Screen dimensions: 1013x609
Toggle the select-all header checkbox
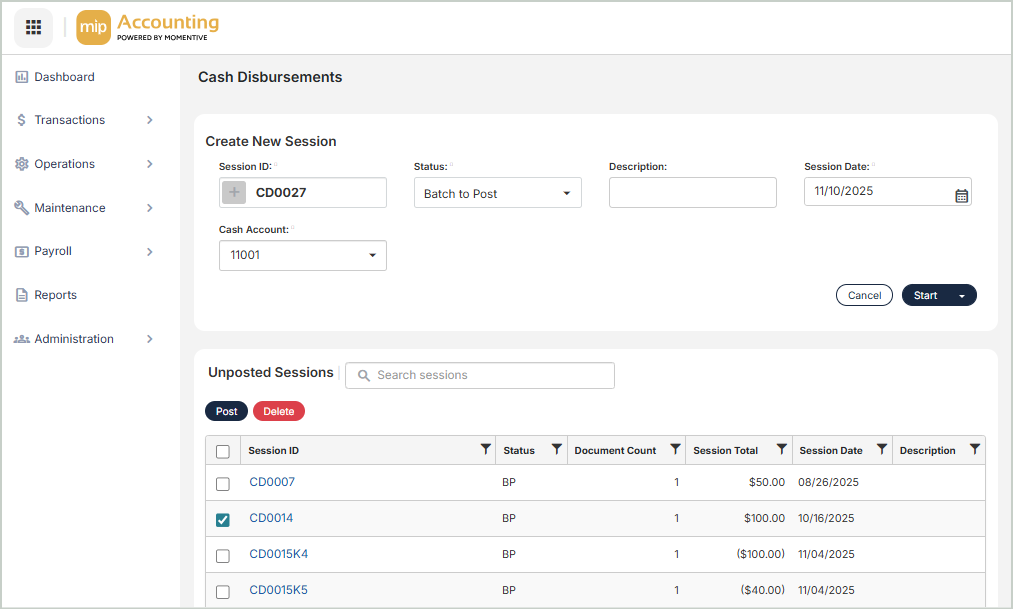(x=222, y=451)
